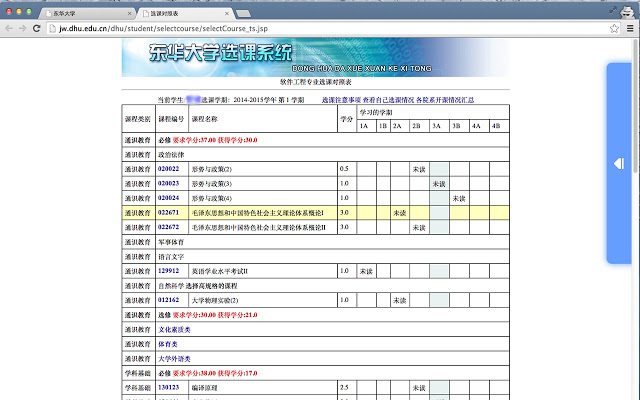Image resolution: width=640 pixels, height=400 pixels.
Task: Click course name 英语学业水平考试II
Action: pos(220,271)
